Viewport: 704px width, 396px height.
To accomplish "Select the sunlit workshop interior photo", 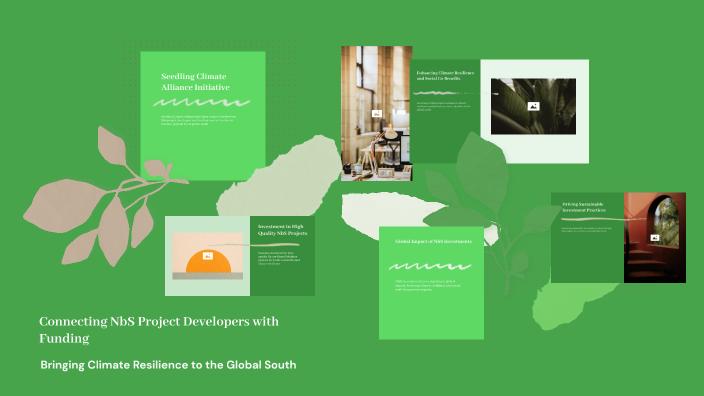I will point(377,114).
